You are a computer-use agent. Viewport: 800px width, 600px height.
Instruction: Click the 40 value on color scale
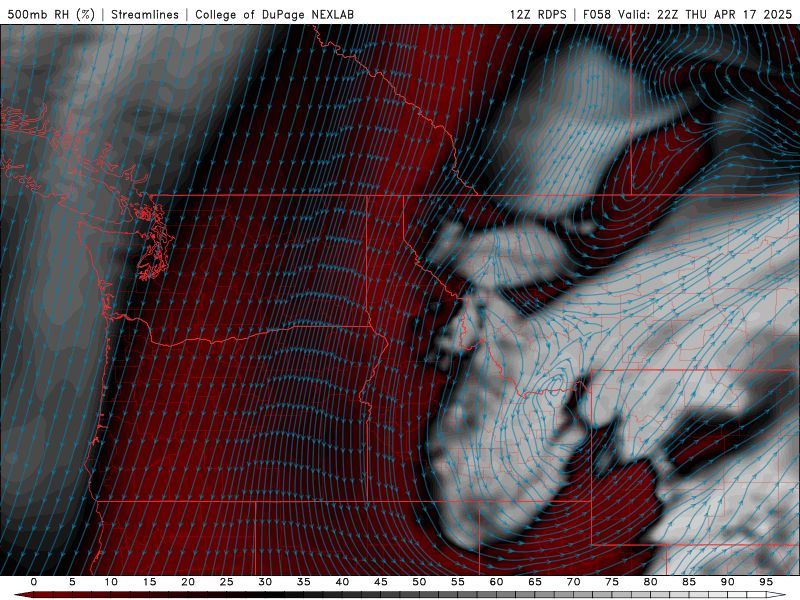click(x=342, y=582)
